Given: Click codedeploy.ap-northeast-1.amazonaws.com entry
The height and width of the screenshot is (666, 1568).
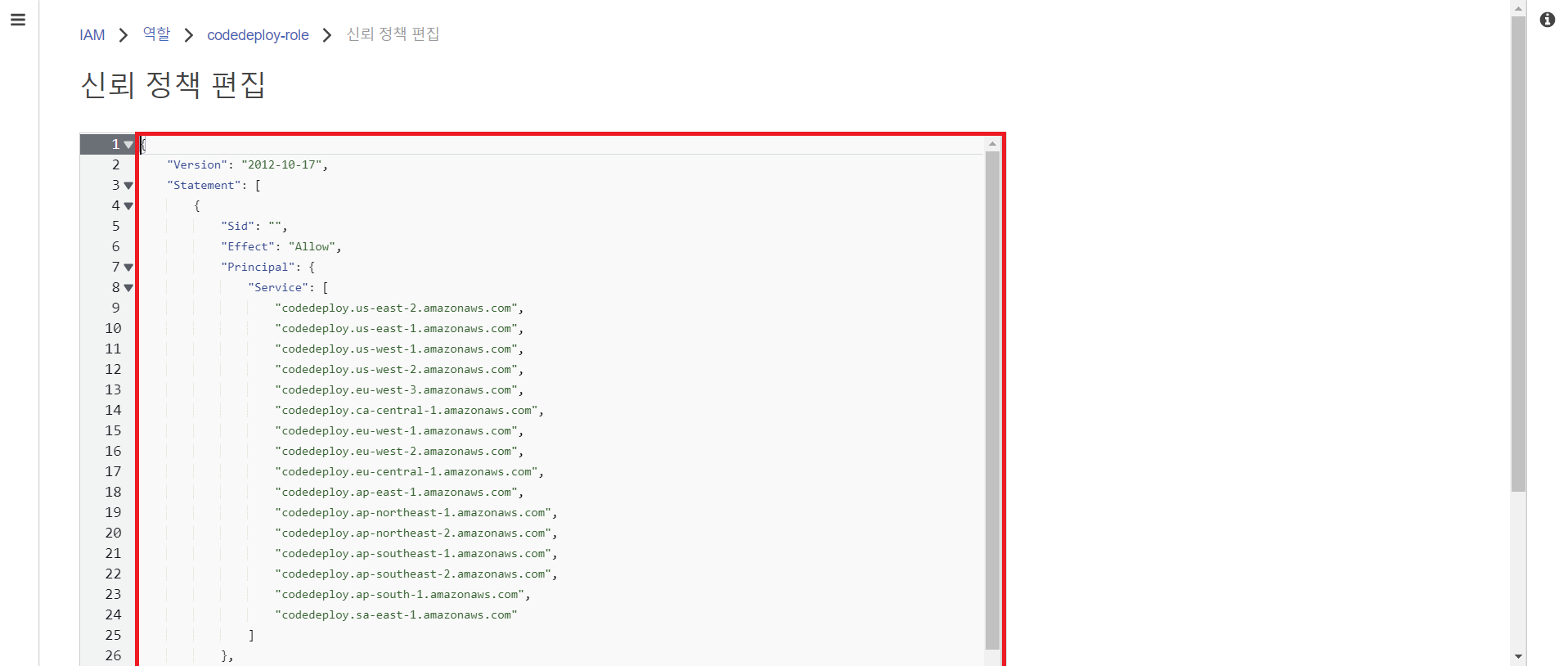Looking at the screenshot, I should (x=416, y=513).
